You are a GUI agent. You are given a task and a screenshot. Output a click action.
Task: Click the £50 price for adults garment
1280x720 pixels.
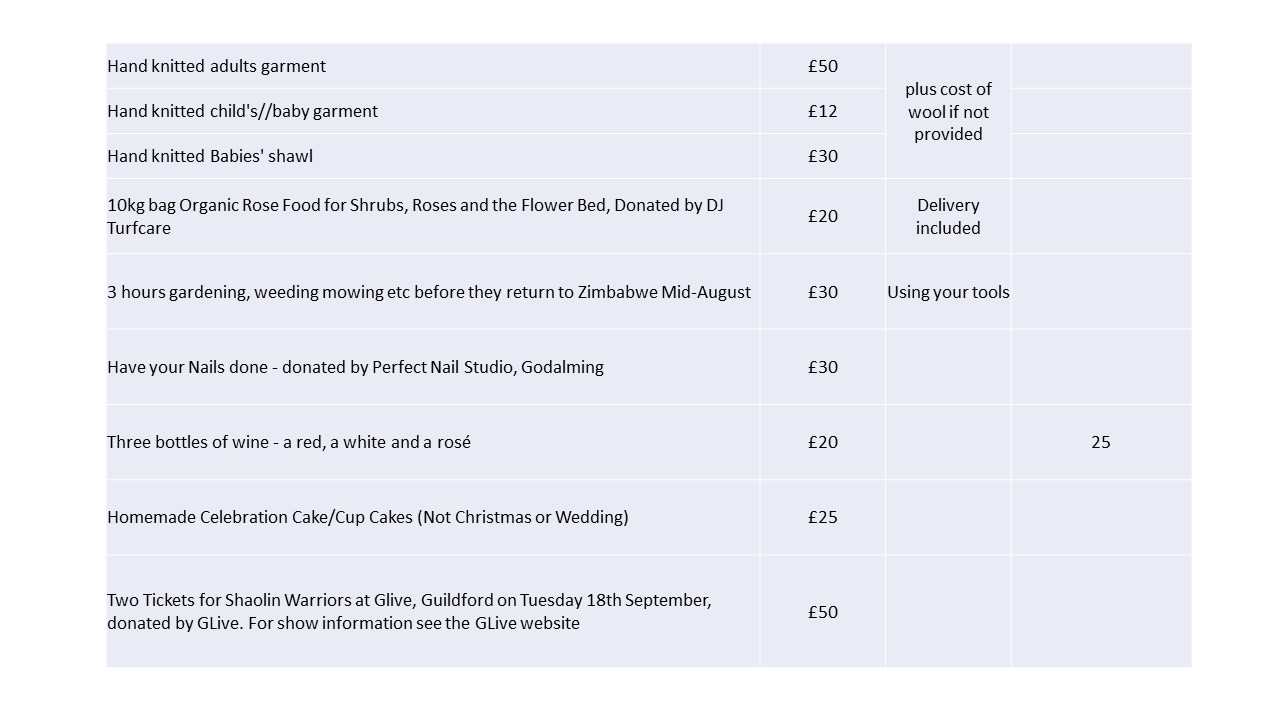coord(822,66)
